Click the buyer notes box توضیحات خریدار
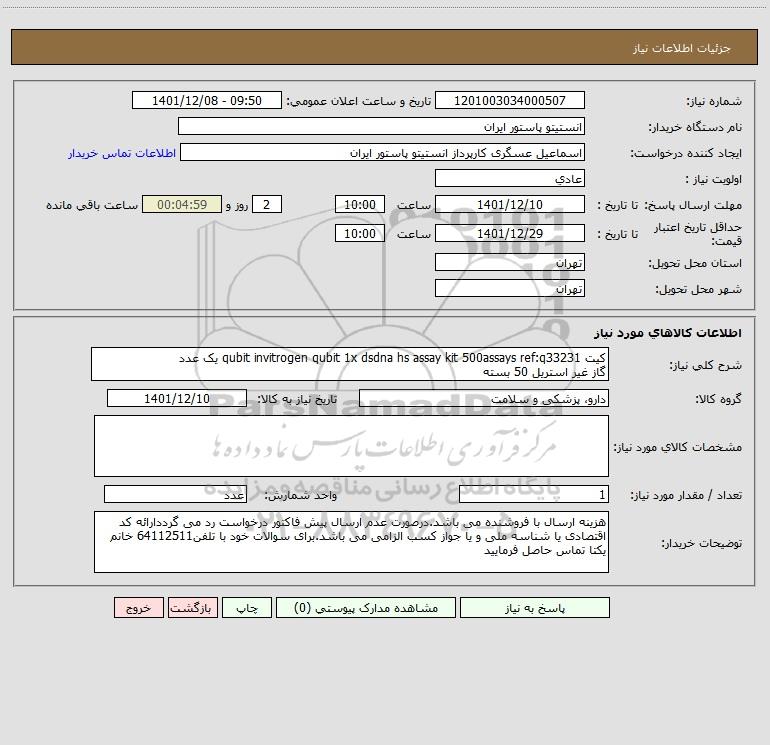The width and height of the screenshot is (770, 745). pyautogui.click(x=351, y=542)
